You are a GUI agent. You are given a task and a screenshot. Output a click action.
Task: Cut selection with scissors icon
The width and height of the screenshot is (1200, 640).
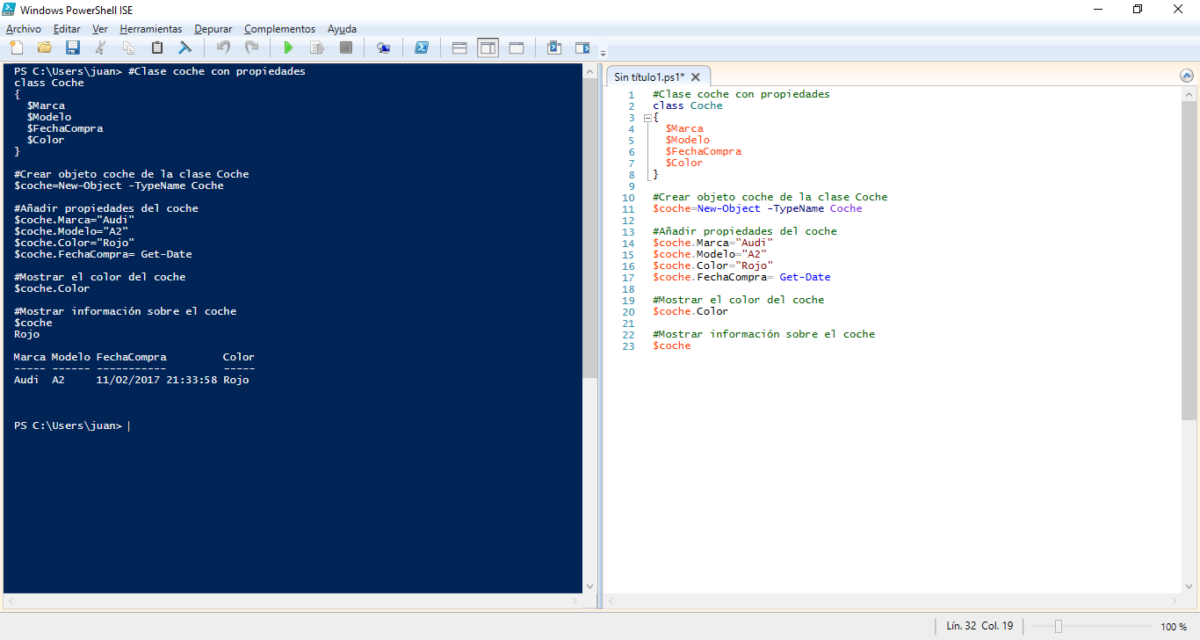click(x=100, y=47)
